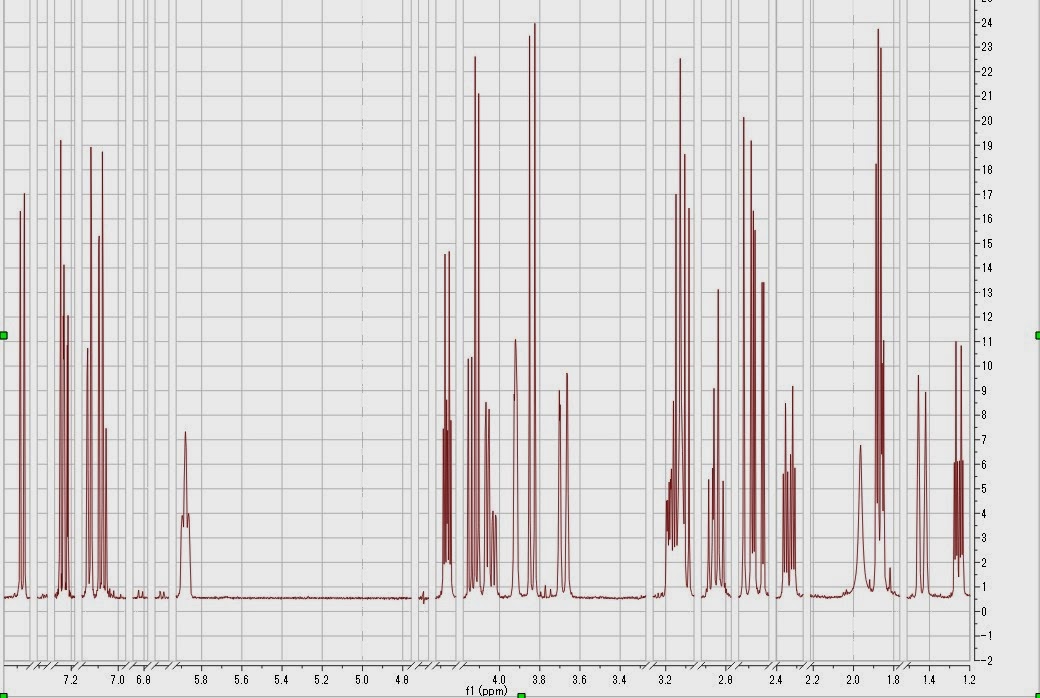Click the '9' label on the intensity axis
The height and width of the screenshot is (698, 1040).
pos(984,391)
